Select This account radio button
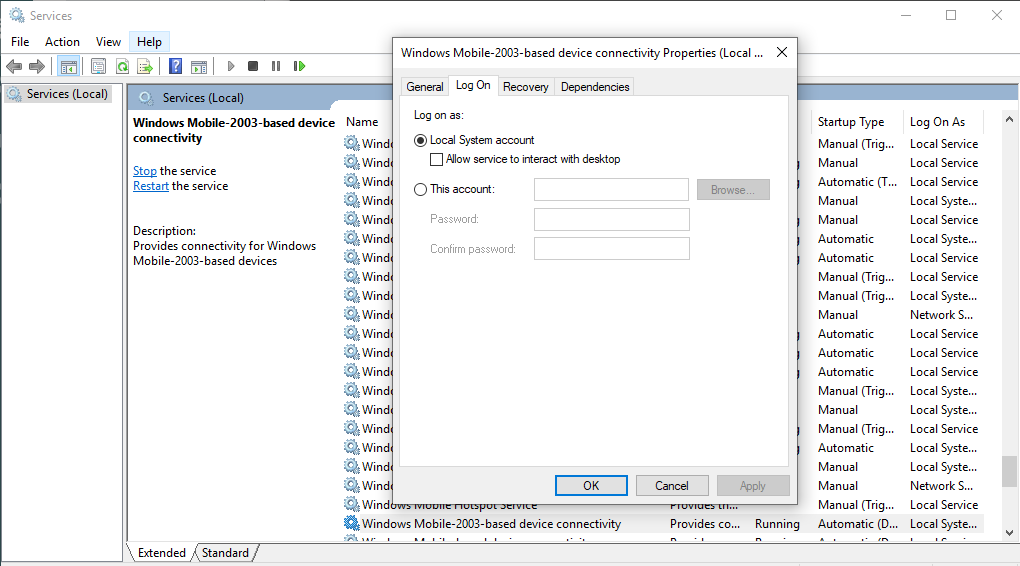1020x566 pixels. point(420,189)
